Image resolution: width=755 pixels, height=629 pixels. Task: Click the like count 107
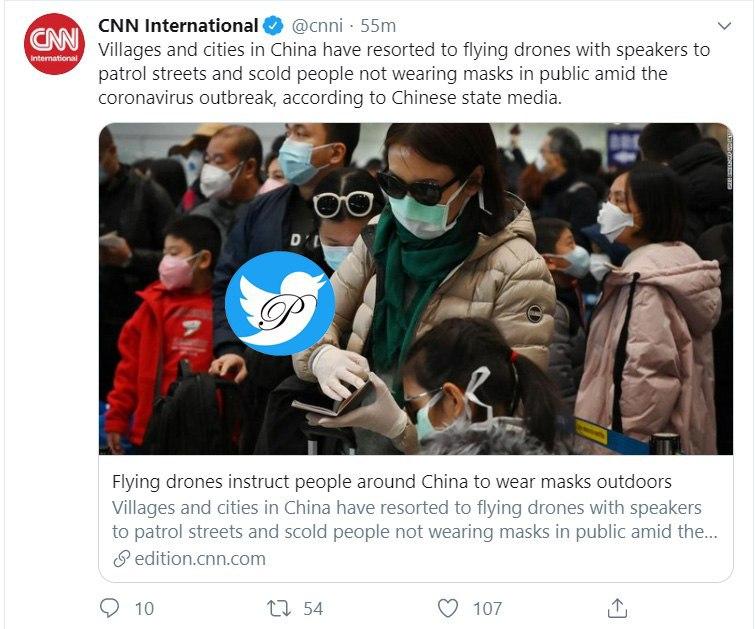(487, 609)
